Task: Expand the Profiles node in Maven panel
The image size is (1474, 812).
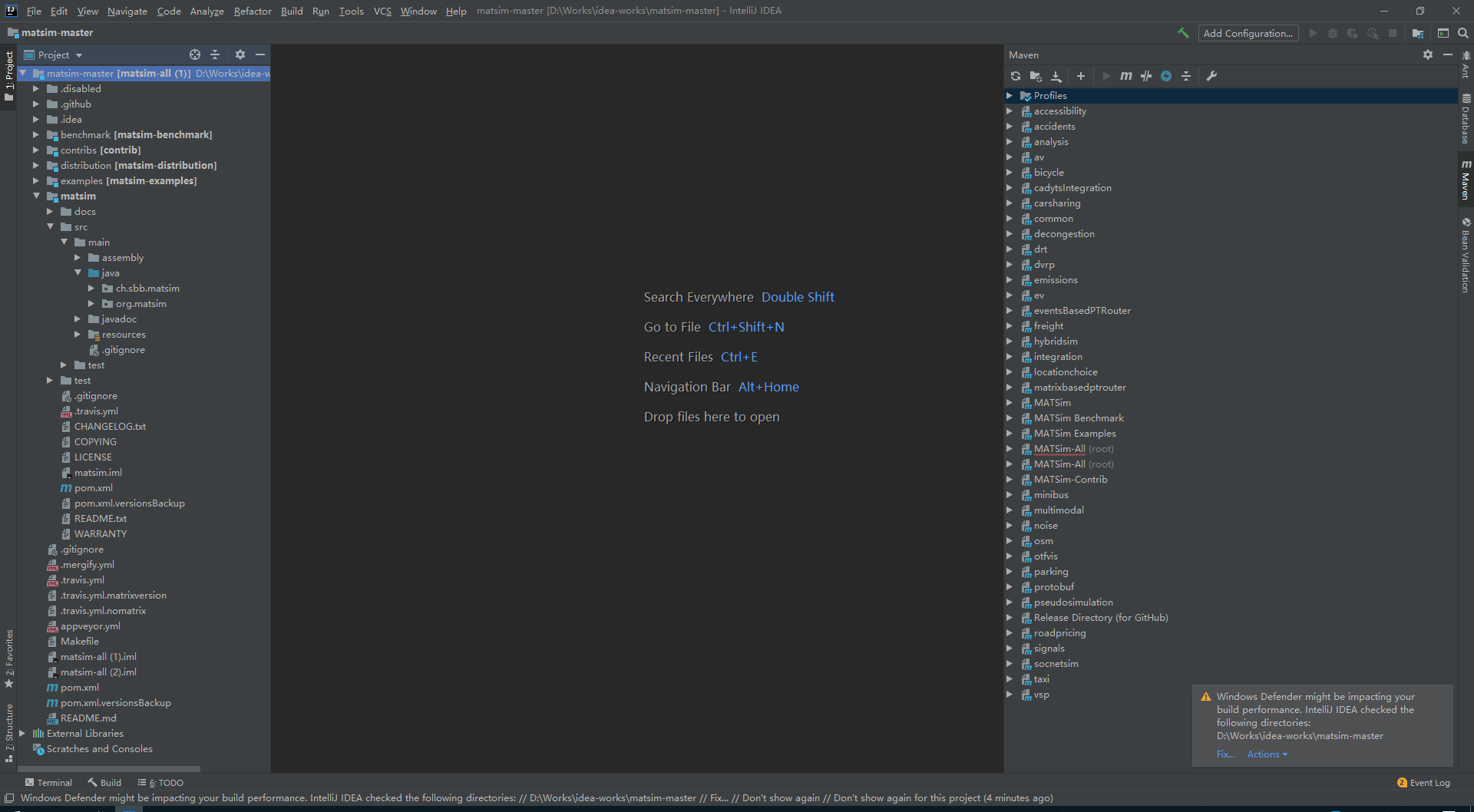Action: pos(1010,95)
